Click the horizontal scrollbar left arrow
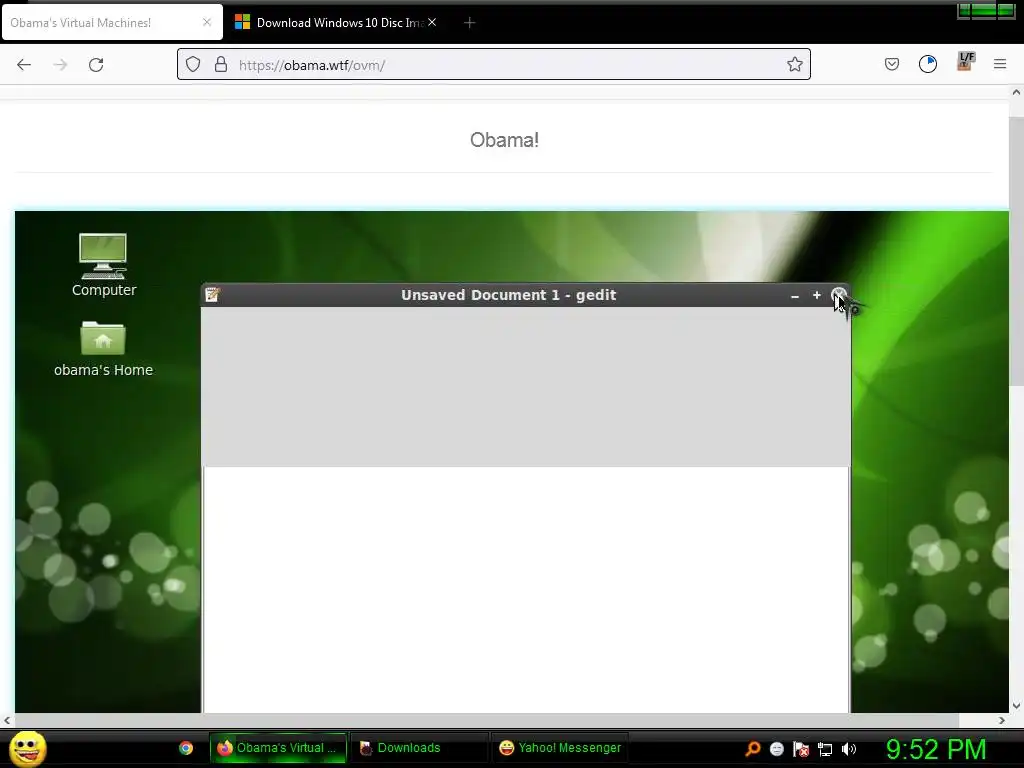1024x768 pixels. click(7, 720)
